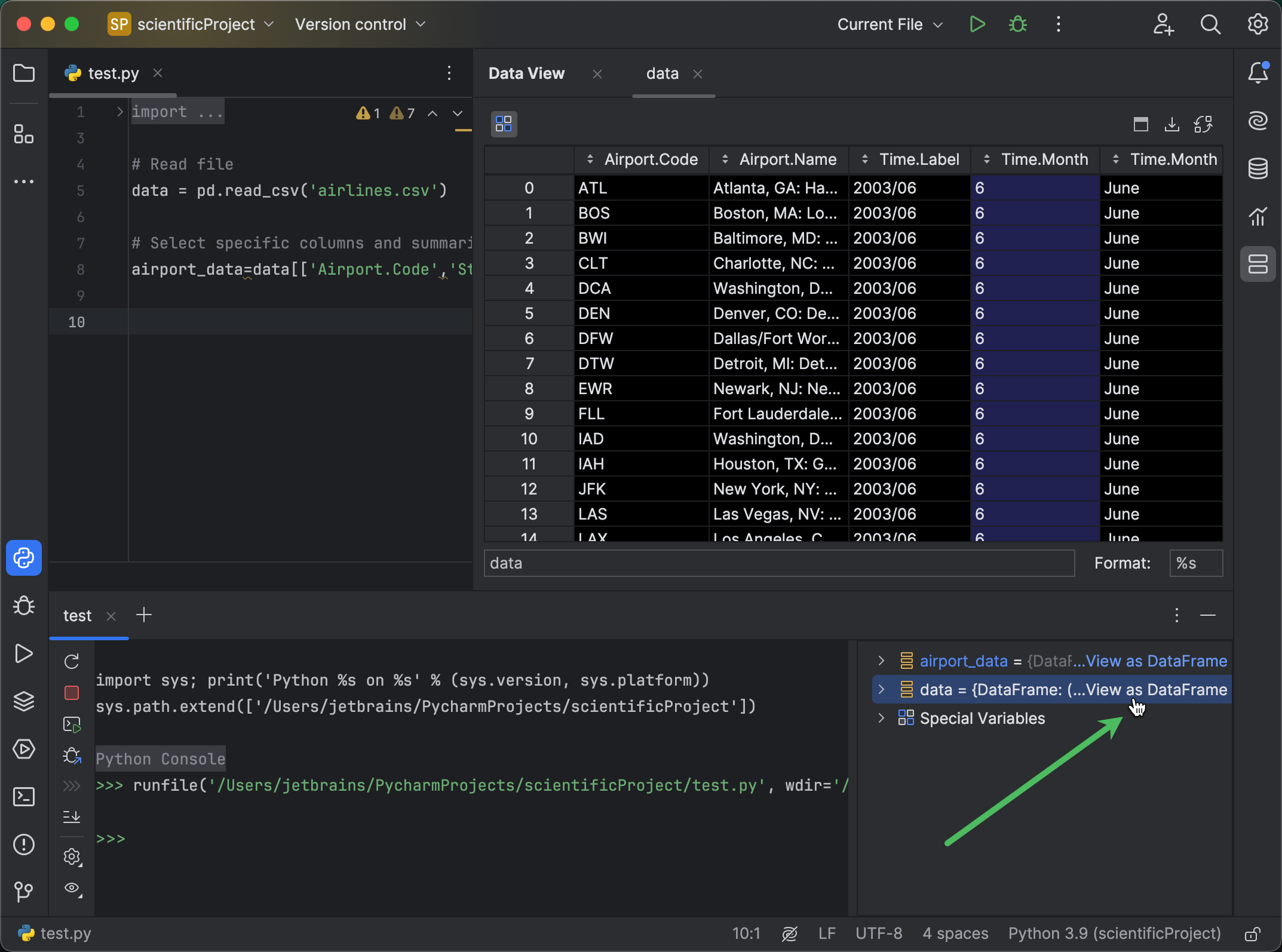This screenshot has width=1282, height=952.
Task: Toggle scroll-to-end in the console output
Action: [72, 816]
